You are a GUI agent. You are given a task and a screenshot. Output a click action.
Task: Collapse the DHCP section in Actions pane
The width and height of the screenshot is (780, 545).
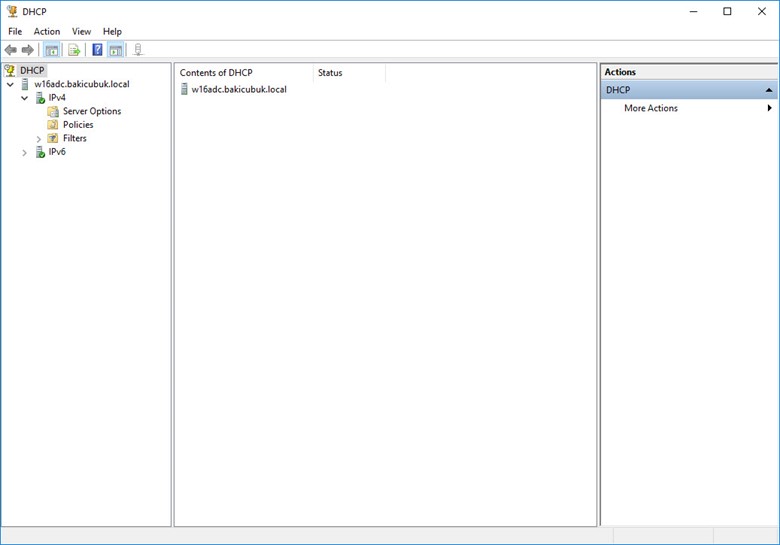[x=768, y=90]
